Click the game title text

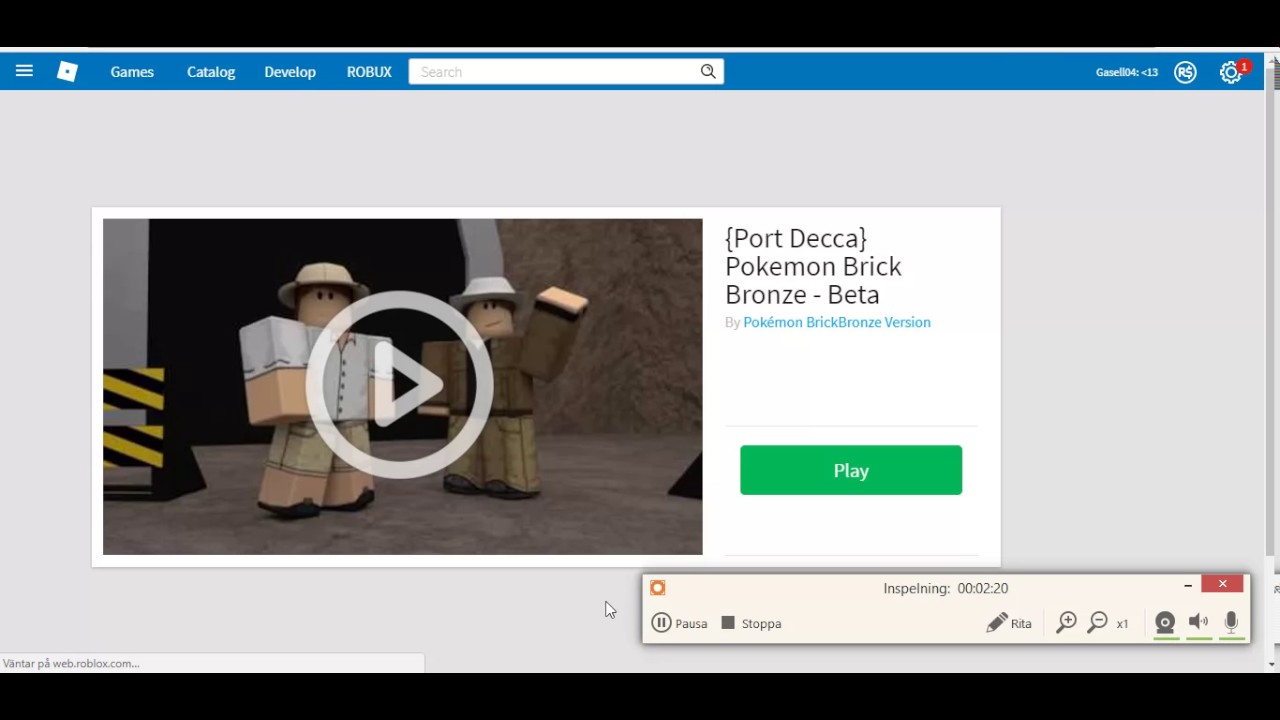tap(813, 266)
